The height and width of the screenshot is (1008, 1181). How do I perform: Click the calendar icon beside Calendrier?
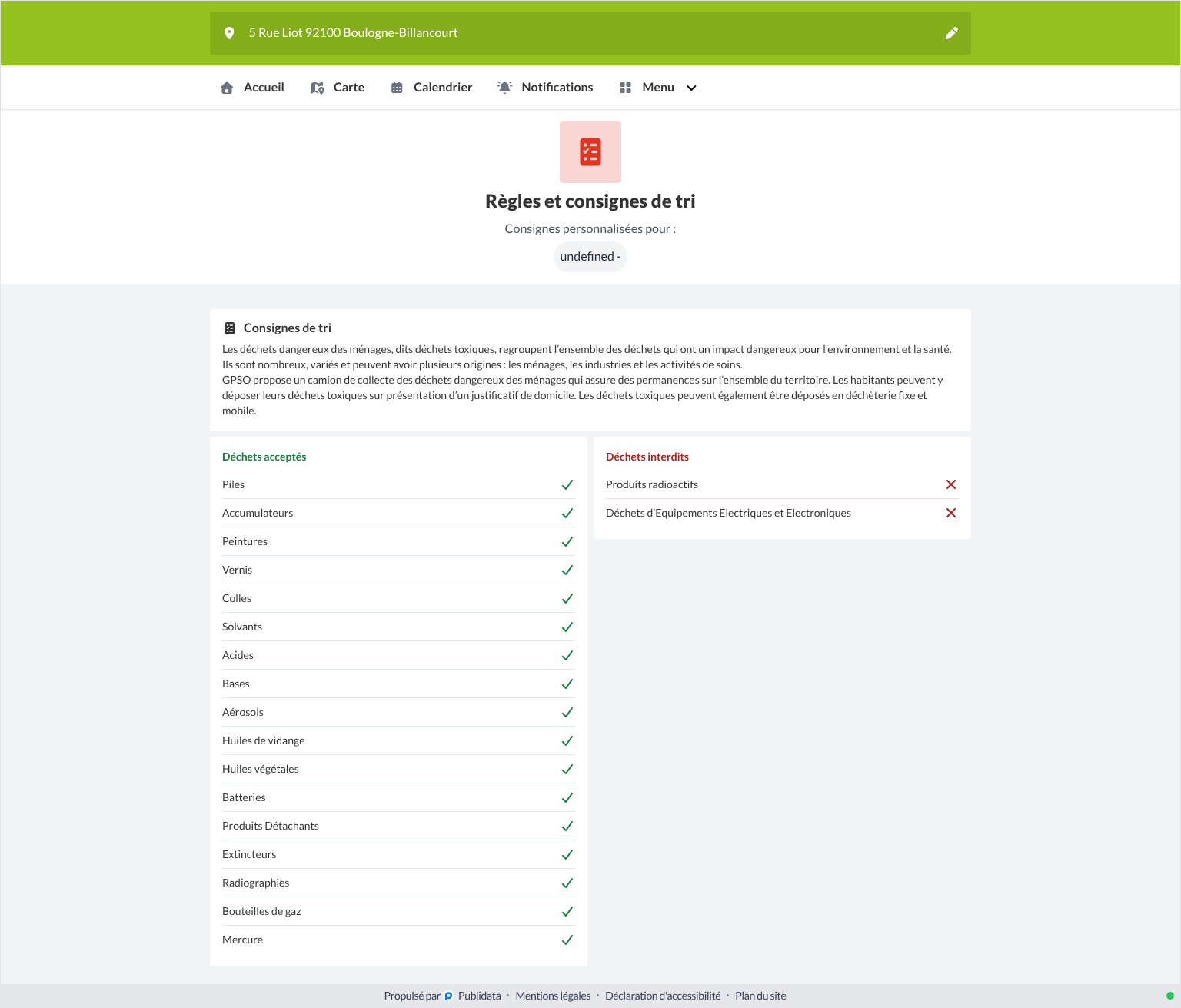tap(397, 88)
